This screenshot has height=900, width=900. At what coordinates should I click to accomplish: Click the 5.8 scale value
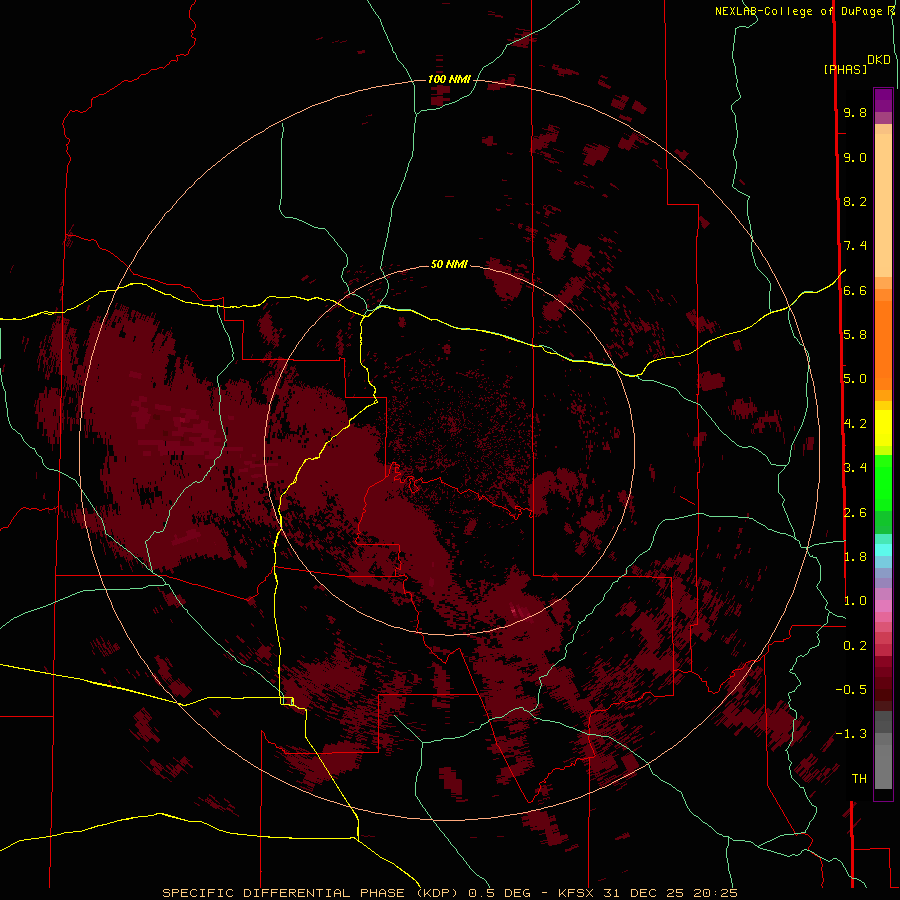click(x=855, y=335)
